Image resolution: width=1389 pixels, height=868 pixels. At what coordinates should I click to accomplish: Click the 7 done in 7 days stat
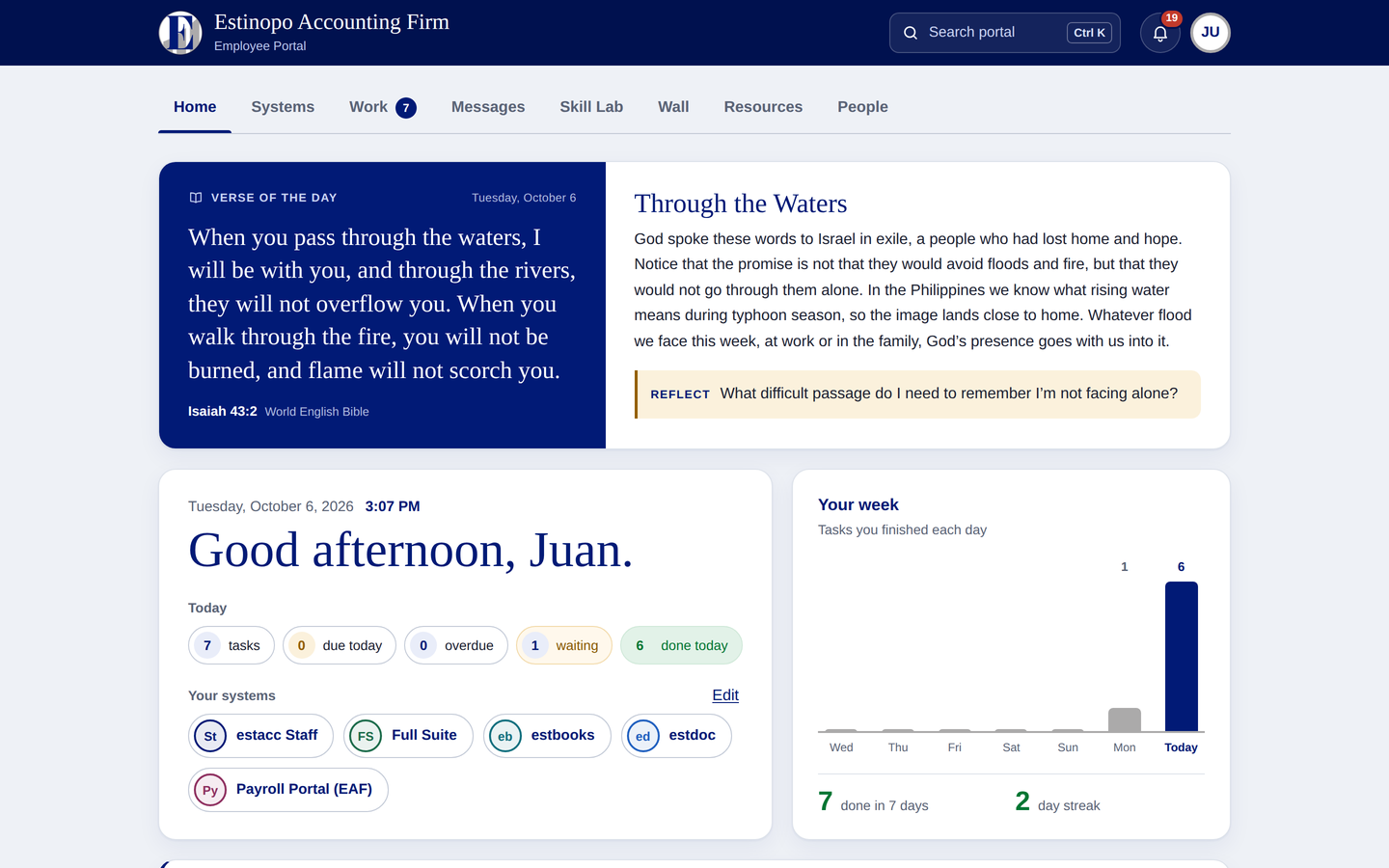tap(873, 802)
